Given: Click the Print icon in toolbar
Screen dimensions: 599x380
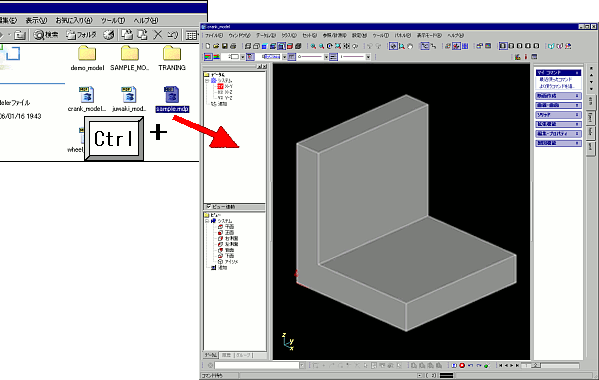Looking at the screenshot, I should pos(233,46).
